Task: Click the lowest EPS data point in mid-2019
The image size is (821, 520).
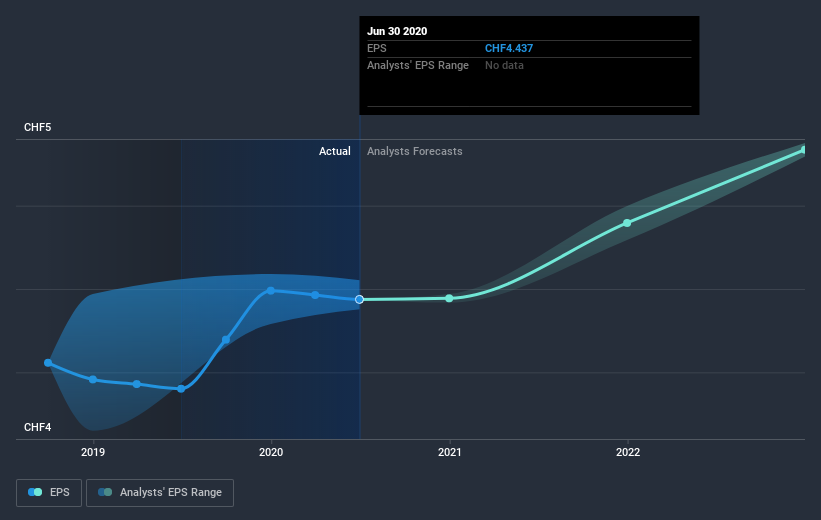Action: pos(181,389)
